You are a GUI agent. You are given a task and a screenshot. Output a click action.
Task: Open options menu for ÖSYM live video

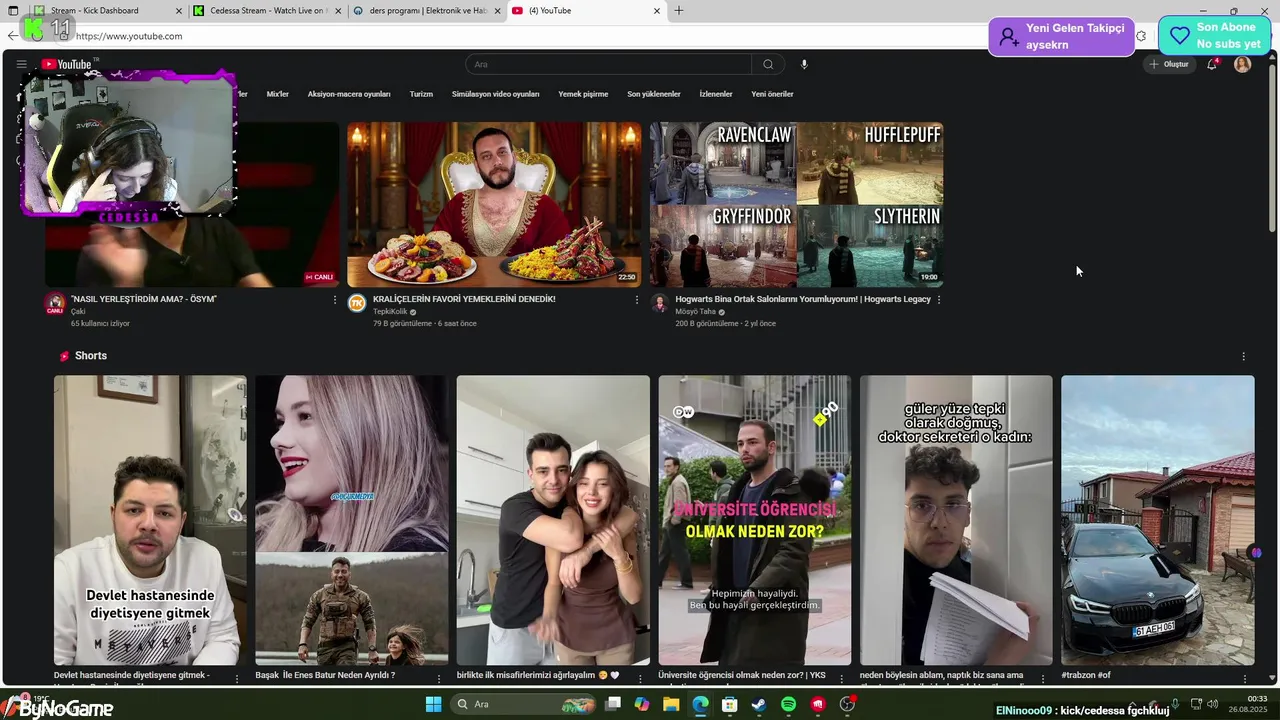335,300
